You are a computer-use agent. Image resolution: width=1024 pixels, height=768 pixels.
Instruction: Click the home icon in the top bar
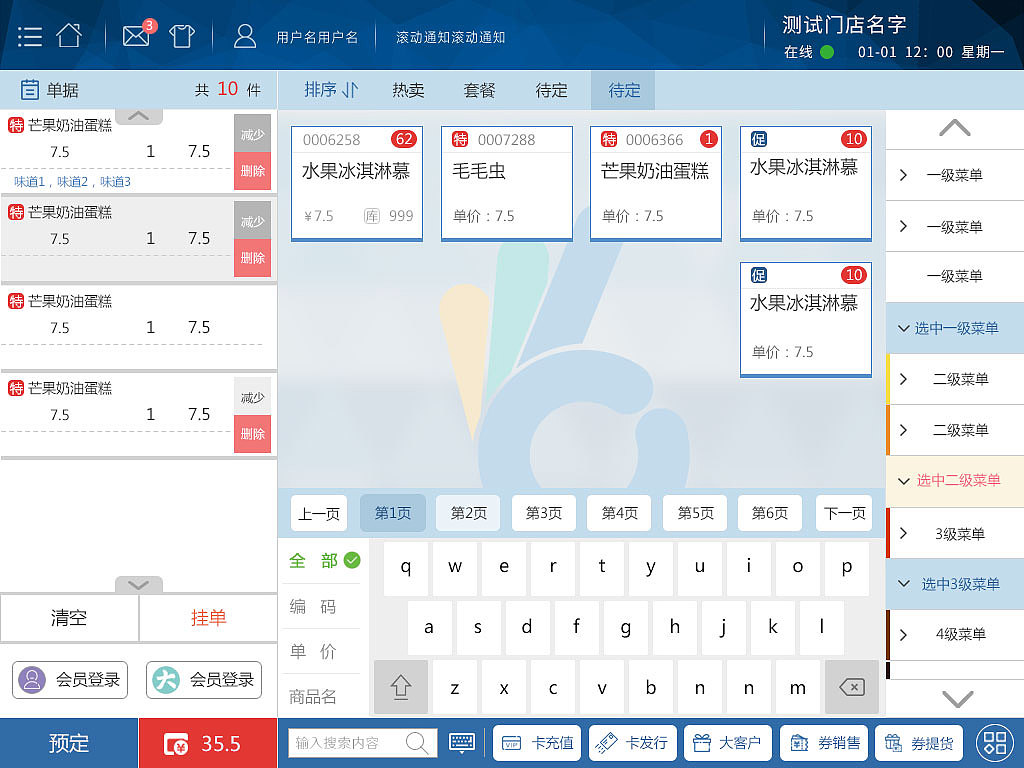(68, 32)
